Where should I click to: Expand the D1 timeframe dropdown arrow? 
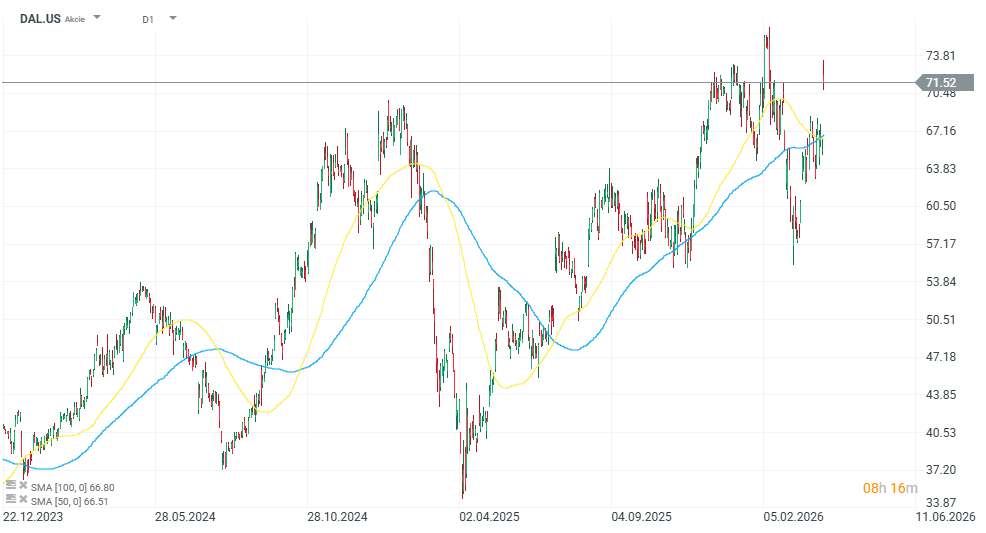click(x=172, y=18)
